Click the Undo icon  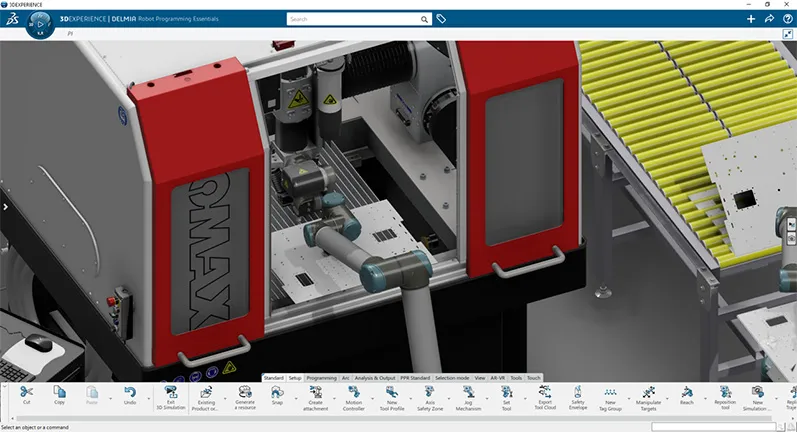click(130, 392)
